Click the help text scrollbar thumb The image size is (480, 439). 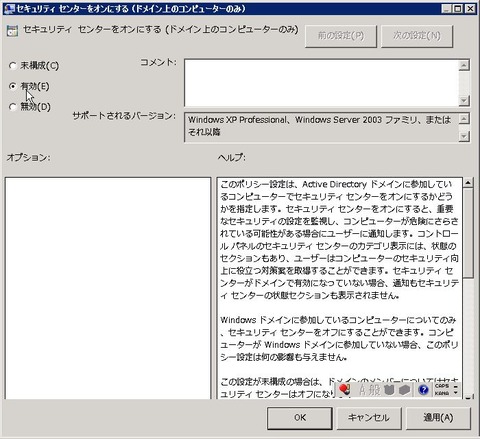(468, 233)
